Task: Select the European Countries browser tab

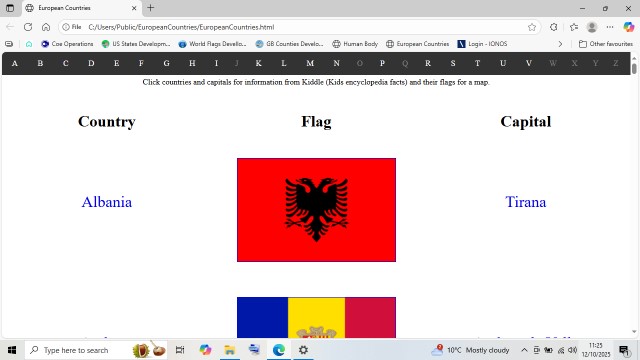Action: click(81, 8)
